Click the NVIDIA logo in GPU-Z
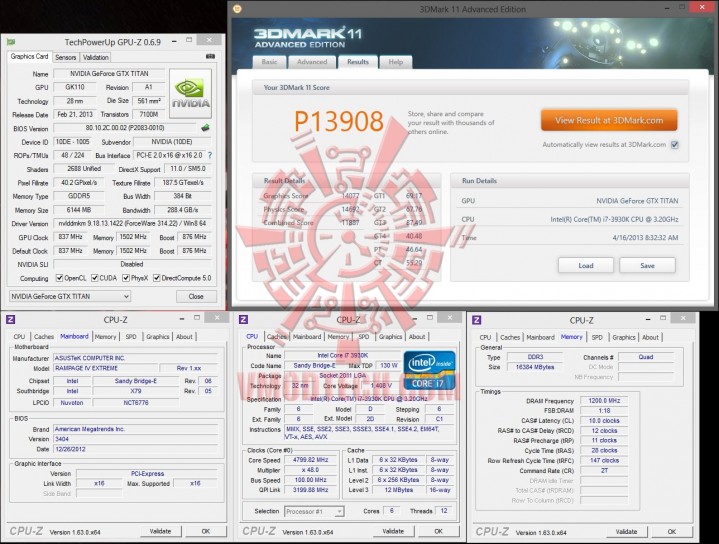Image resolution: width=719 pixels, height=544 pixels. [190, 94]
